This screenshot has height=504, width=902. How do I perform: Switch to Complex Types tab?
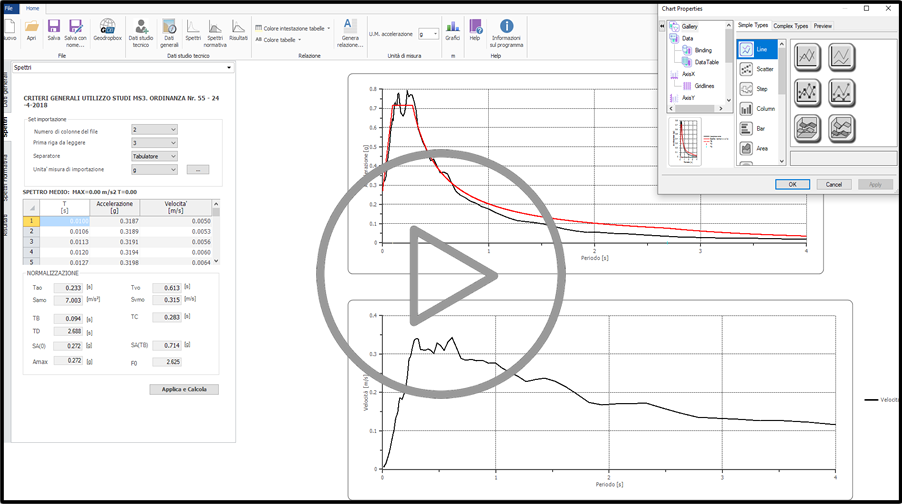click(x=790, y=26)
